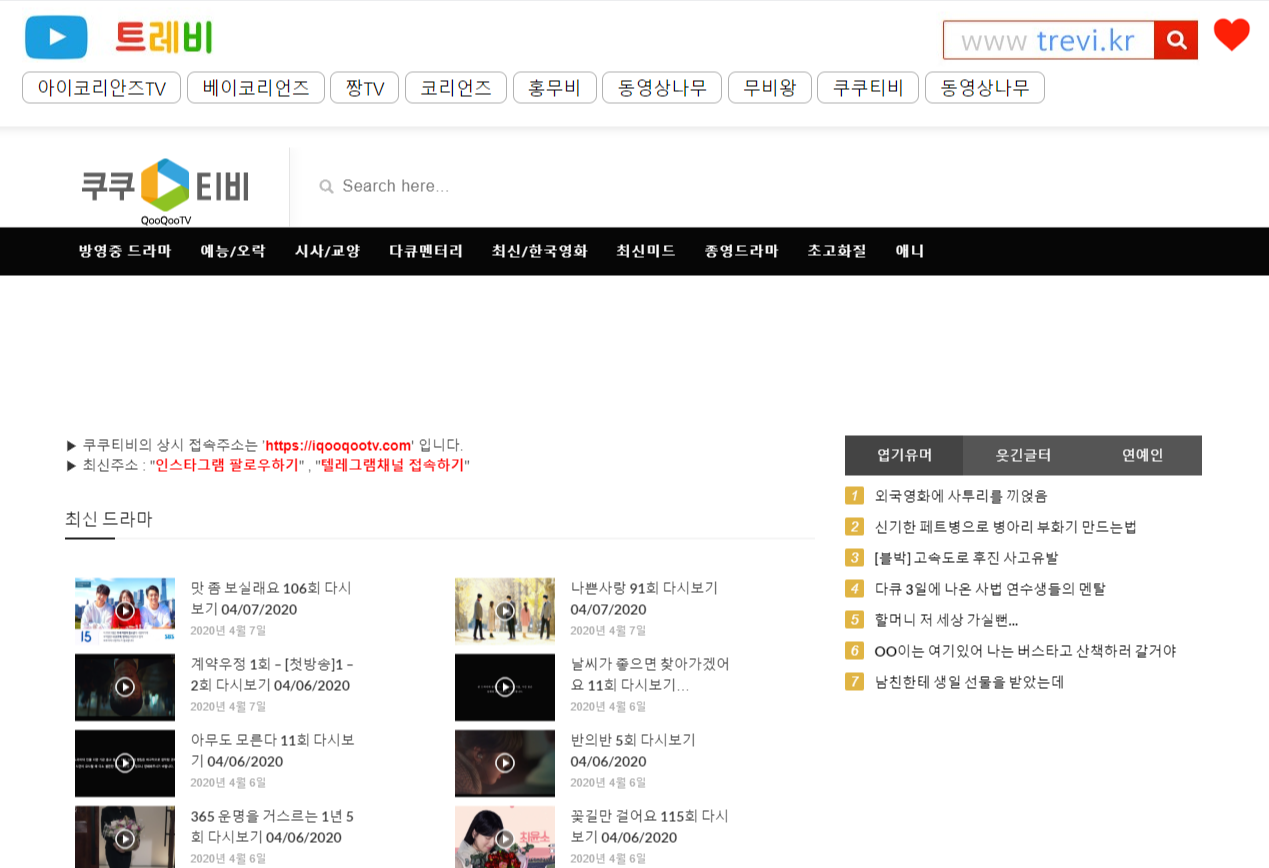Open the 아이코리안즈TV site button
This screenshot has height=868, width=1269.
[101, 88]
